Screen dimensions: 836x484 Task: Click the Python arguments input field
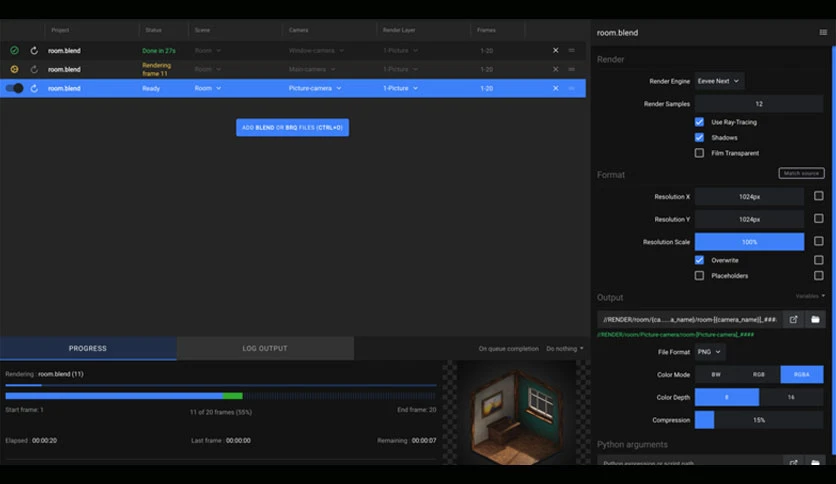pyautogui.click(x=689, y=462)
